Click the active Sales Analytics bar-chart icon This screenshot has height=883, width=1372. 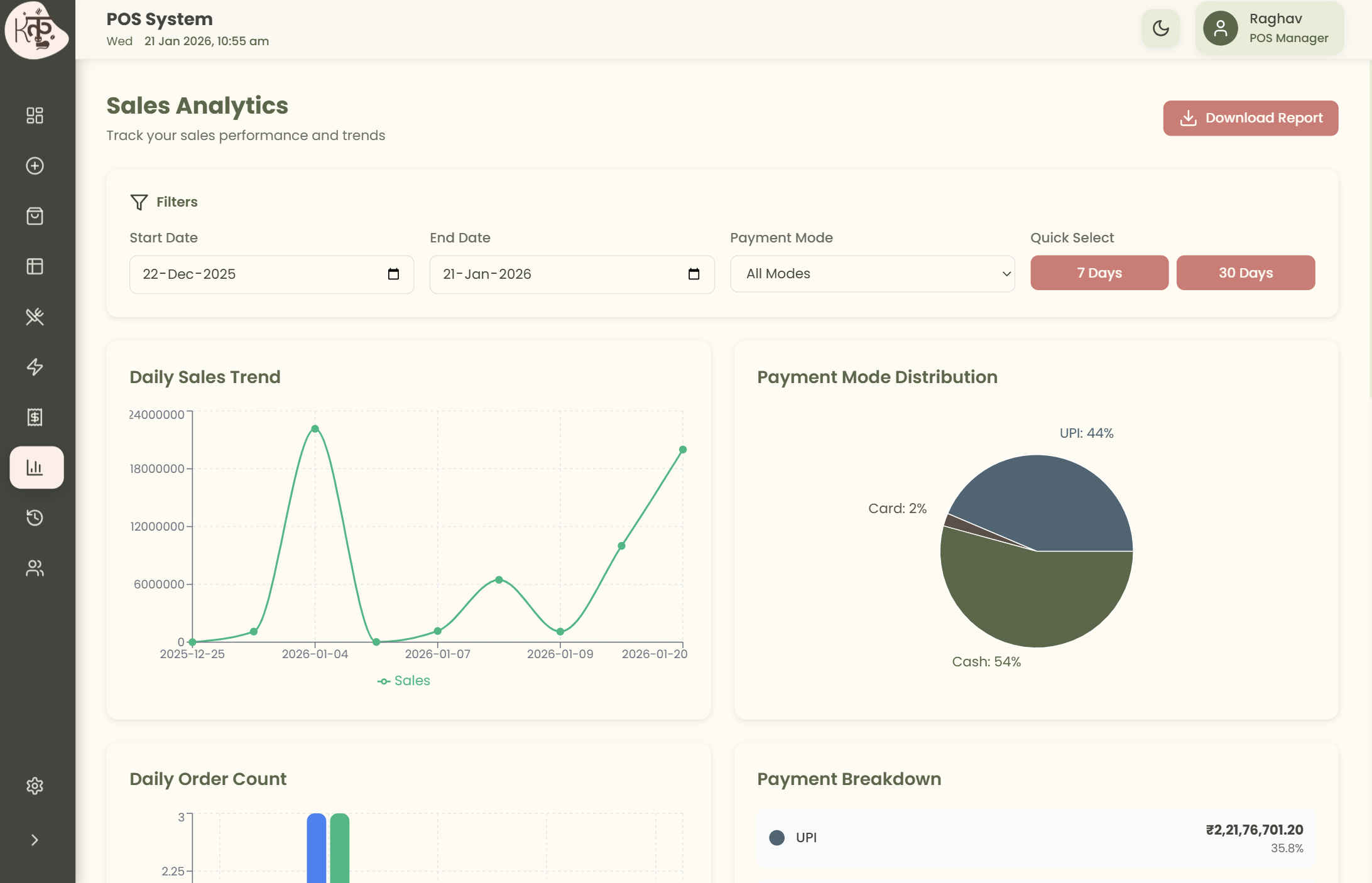pos(35,467)
